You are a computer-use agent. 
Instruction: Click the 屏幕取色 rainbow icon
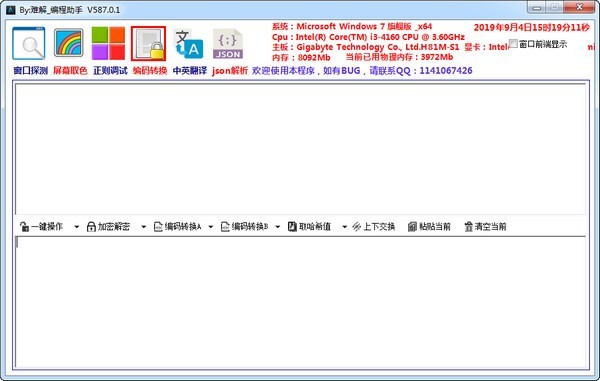pos(68,43)
